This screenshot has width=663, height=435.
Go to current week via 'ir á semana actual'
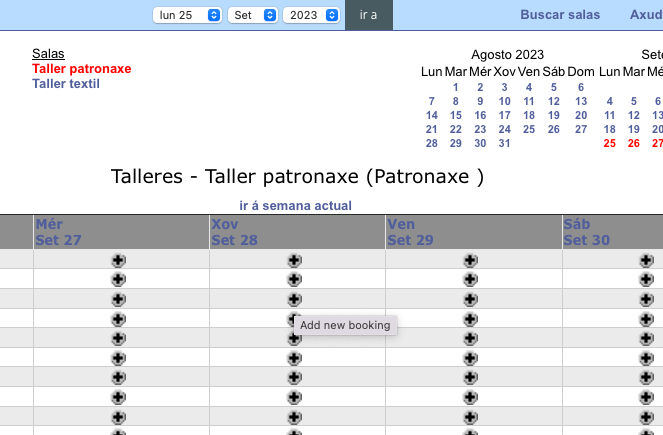(x=295, y=205)
